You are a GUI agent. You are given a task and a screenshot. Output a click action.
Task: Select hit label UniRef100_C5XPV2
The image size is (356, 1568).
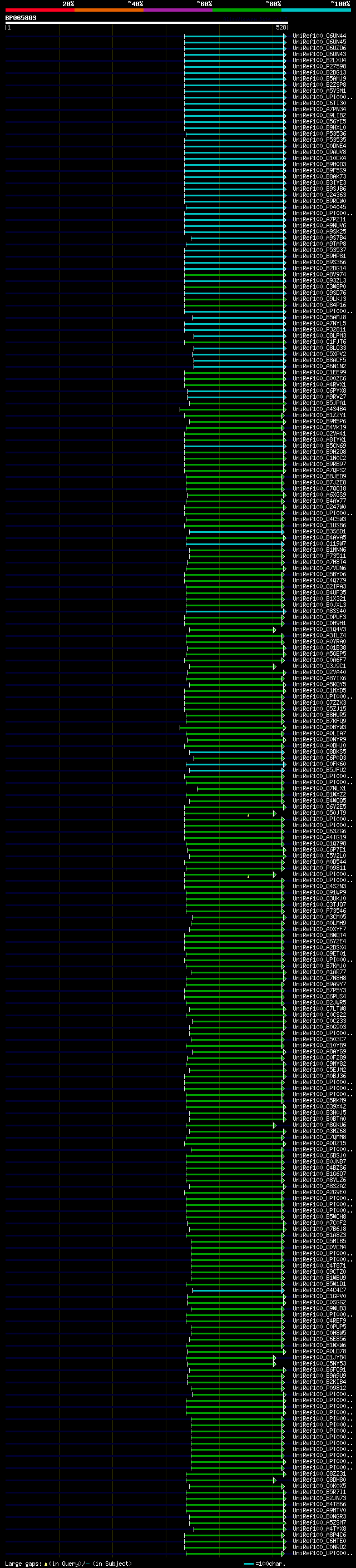tap(319, 354)
